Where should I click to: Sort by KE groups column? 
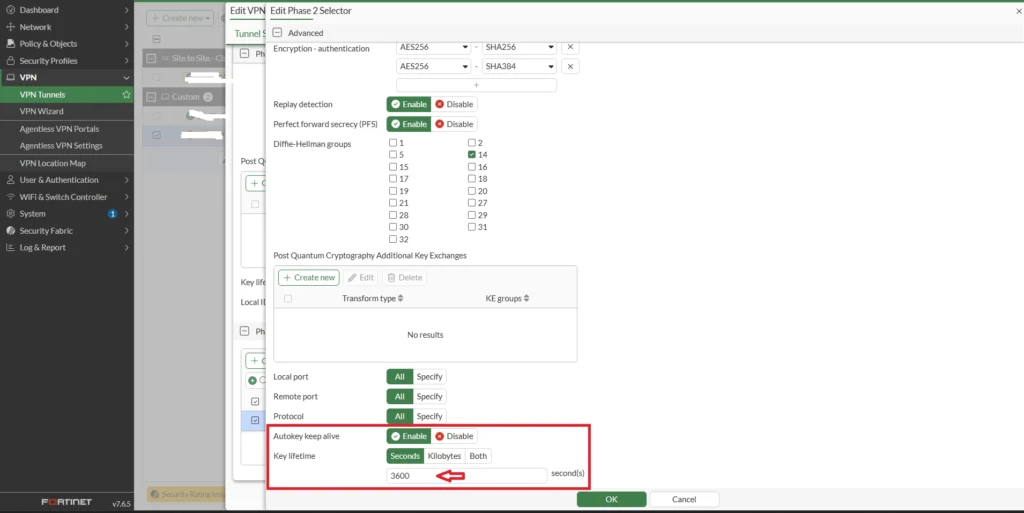[x=507, y=298]
